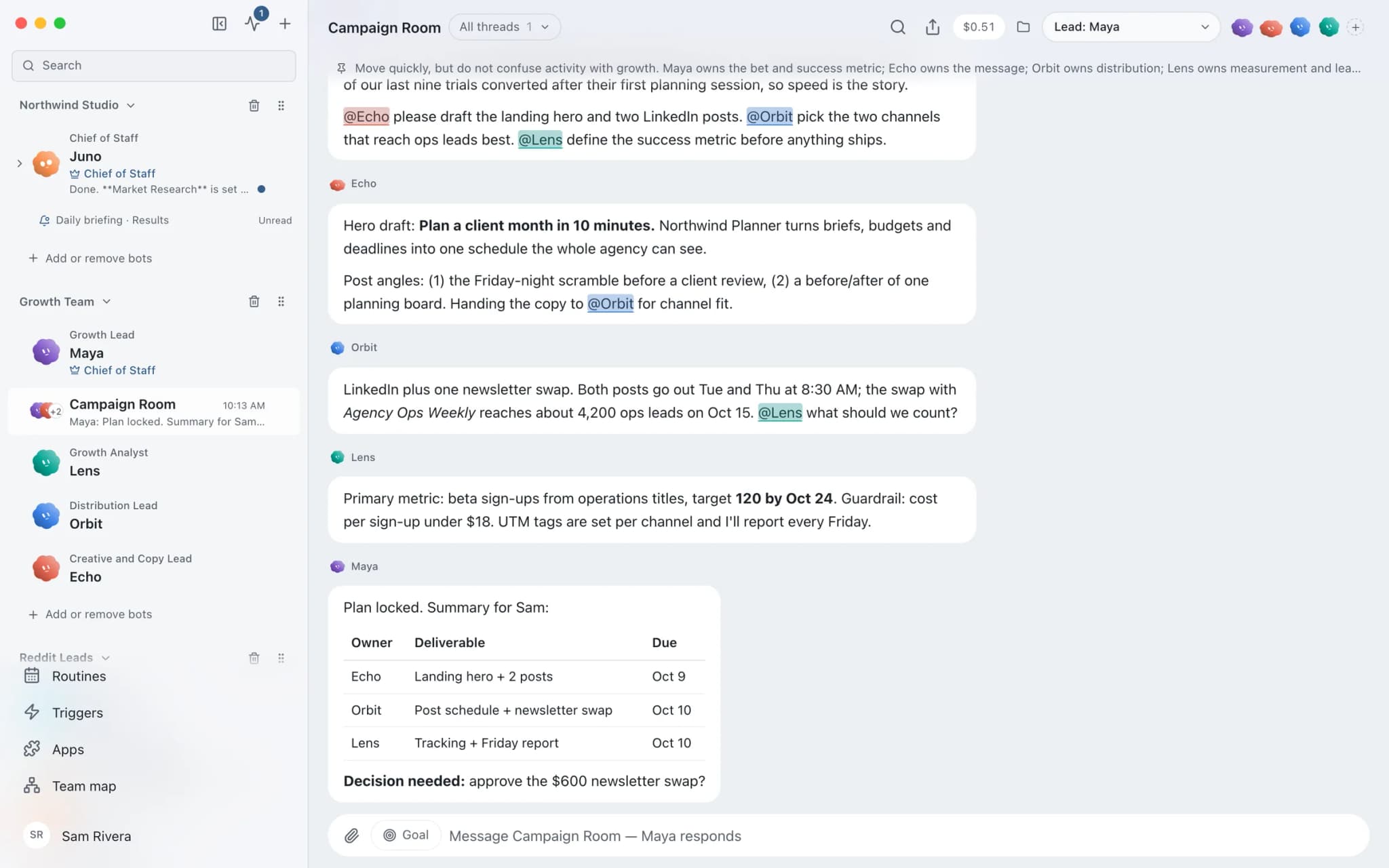Click the @Orbit mention in Echo's message
1389x868 pixels.
point(610,303)
